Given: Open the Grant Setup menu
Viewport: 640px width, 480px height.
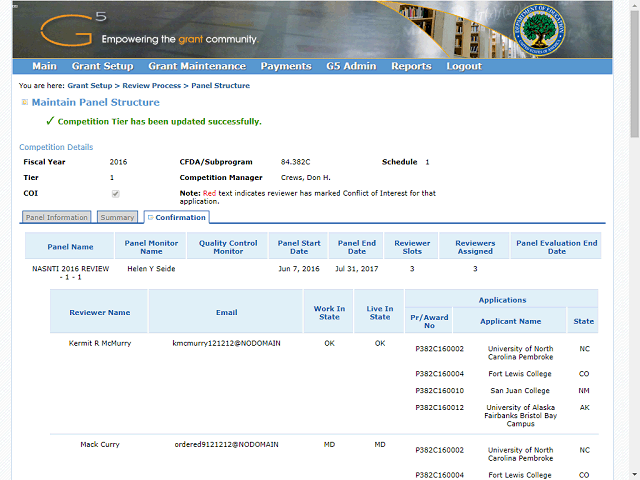Looking at the screenshot, I should click(x=102, y=66).
